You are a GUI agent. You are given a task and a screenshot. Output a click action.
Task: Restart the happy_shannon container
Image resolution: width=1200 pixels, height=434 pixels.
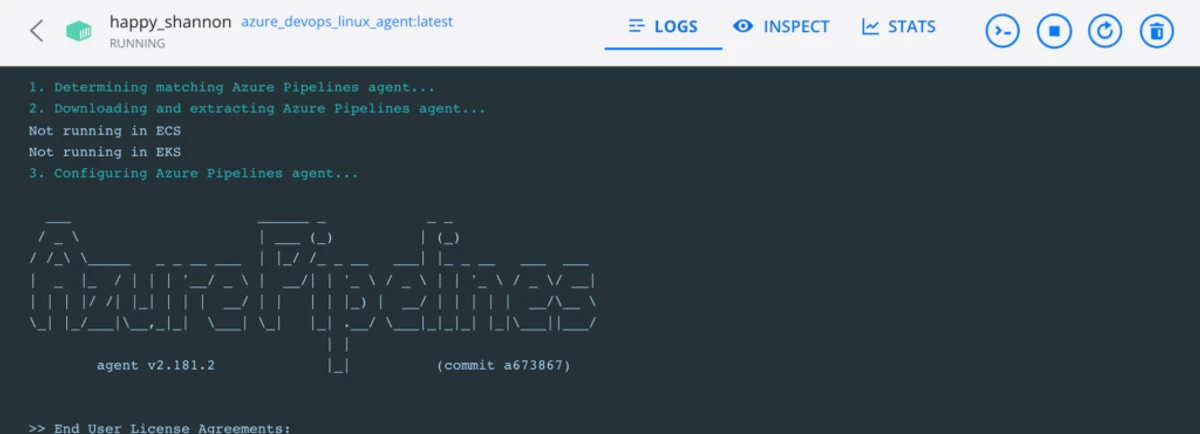click(x=1105, y=32)
